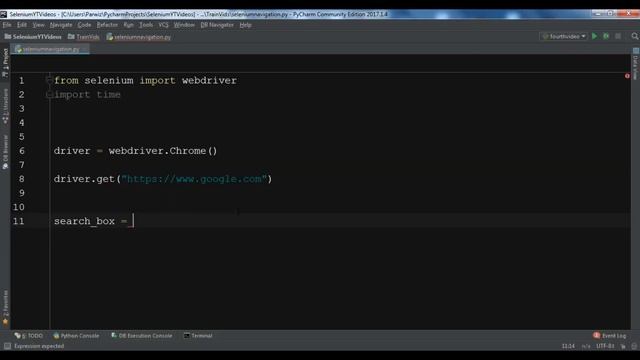Open the Refactor menu
This screenshot has height=360, width=640.
click(107, 25)
